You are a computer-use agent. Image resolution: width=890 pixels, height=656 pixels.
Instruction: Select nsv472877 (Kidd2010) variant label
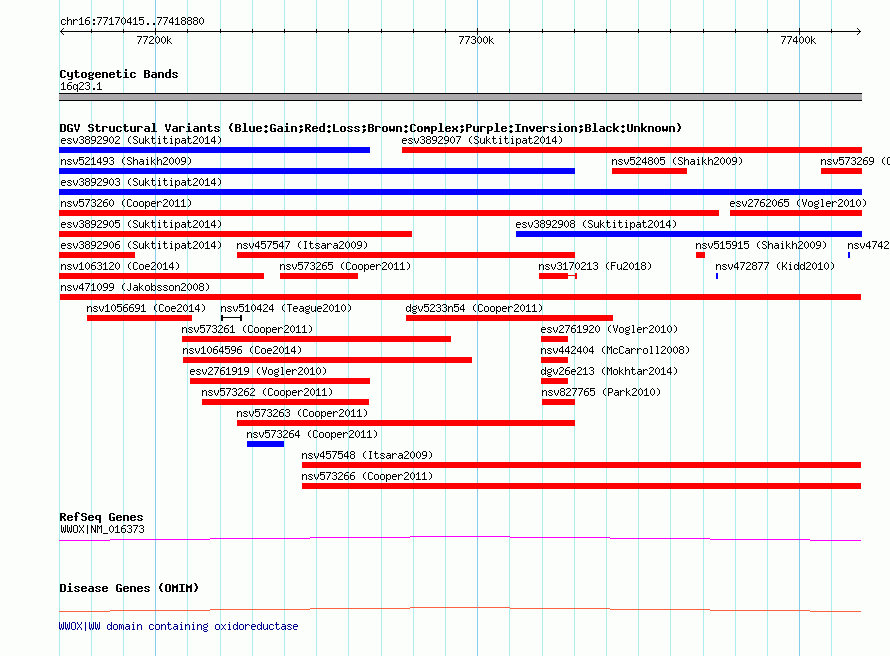click(x=775, y=266)
